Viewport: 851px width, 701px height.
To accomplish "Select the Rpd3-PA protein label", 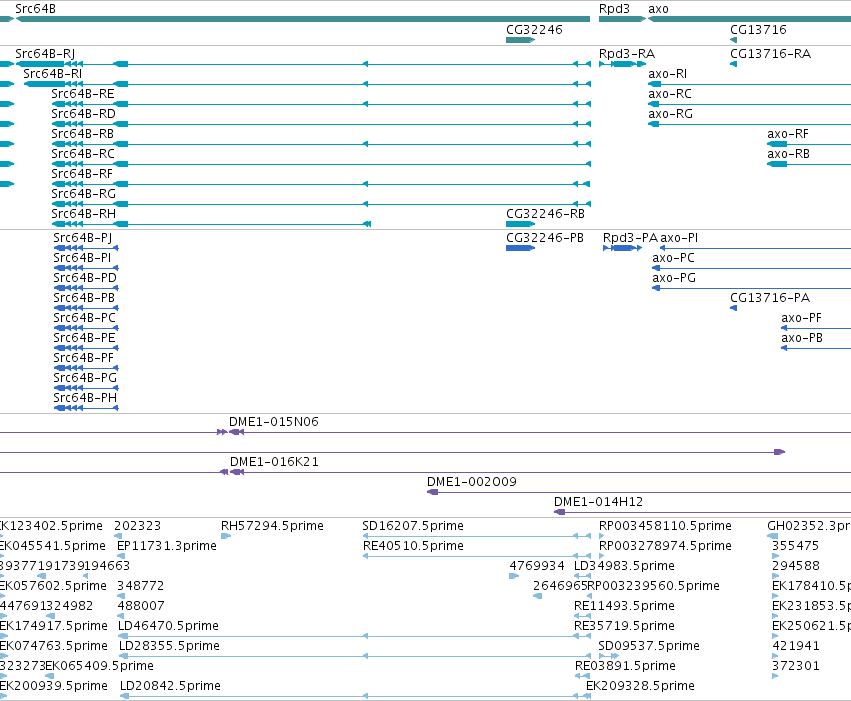I will (x=630, y=238).
